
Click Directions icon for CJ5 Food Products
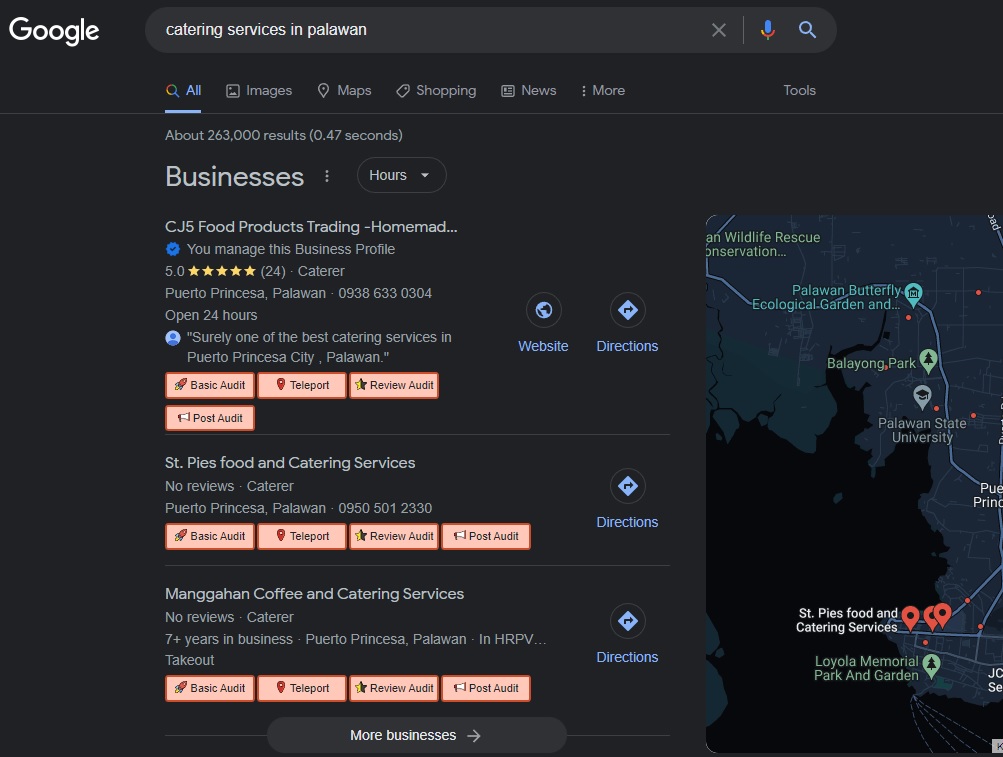click(628, 310)
